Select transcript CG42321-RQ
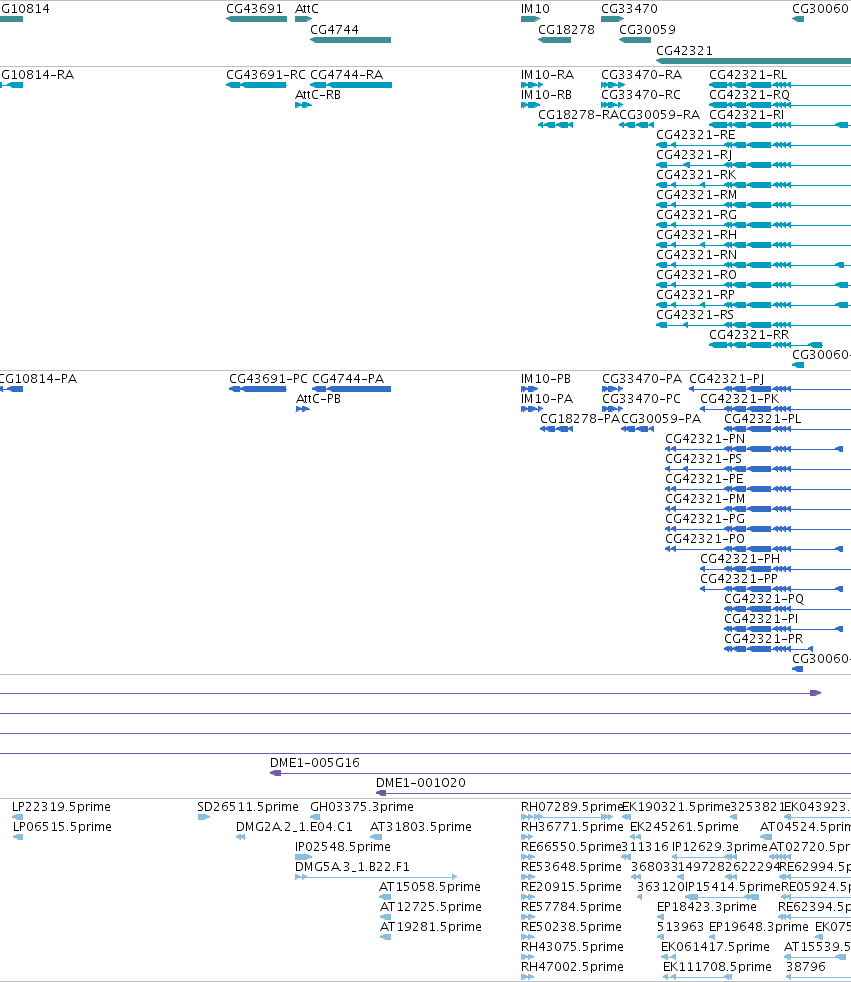Viewport: 851px width, 982px height. pyautogui.click(x=749, y=95)
